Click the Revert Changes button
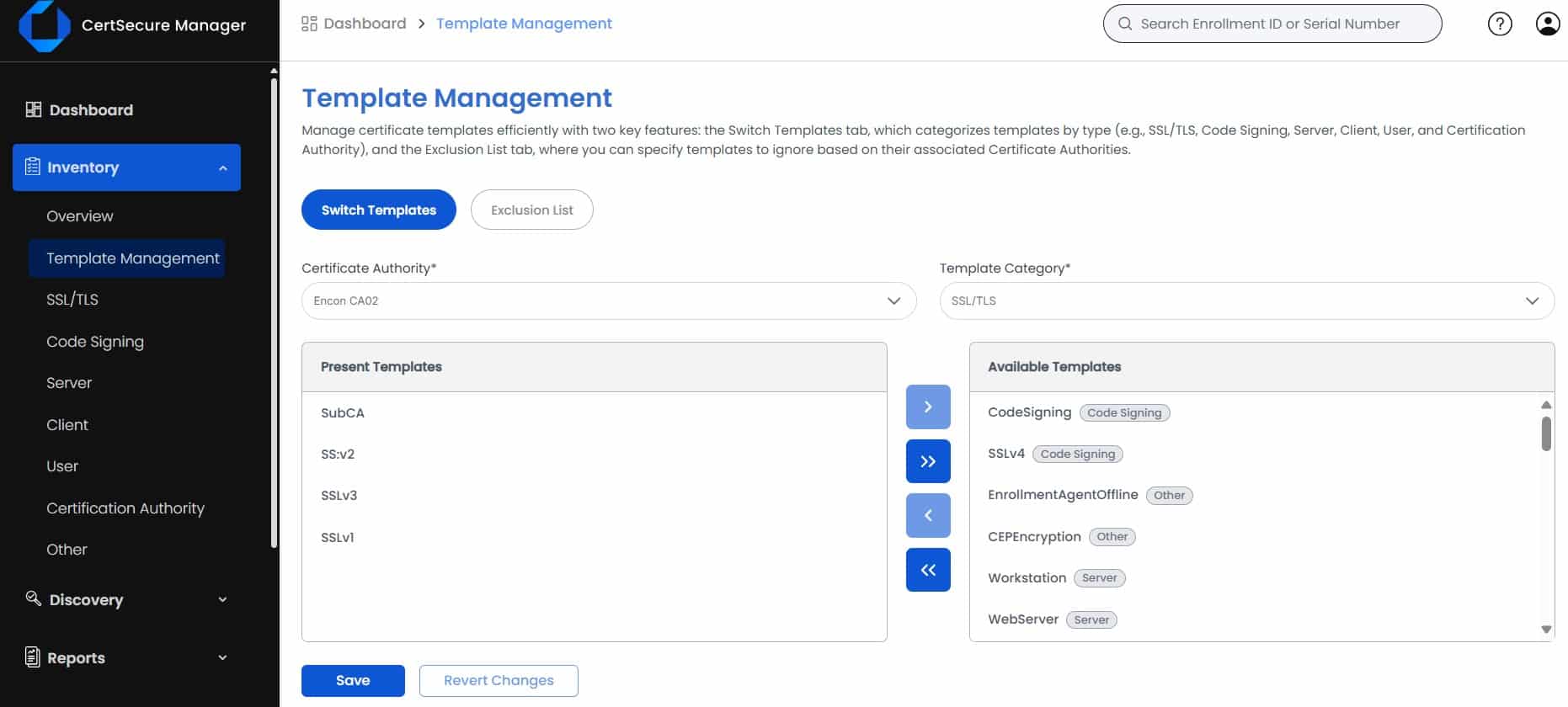This screenshot has height=707, width=1568. 499,680
